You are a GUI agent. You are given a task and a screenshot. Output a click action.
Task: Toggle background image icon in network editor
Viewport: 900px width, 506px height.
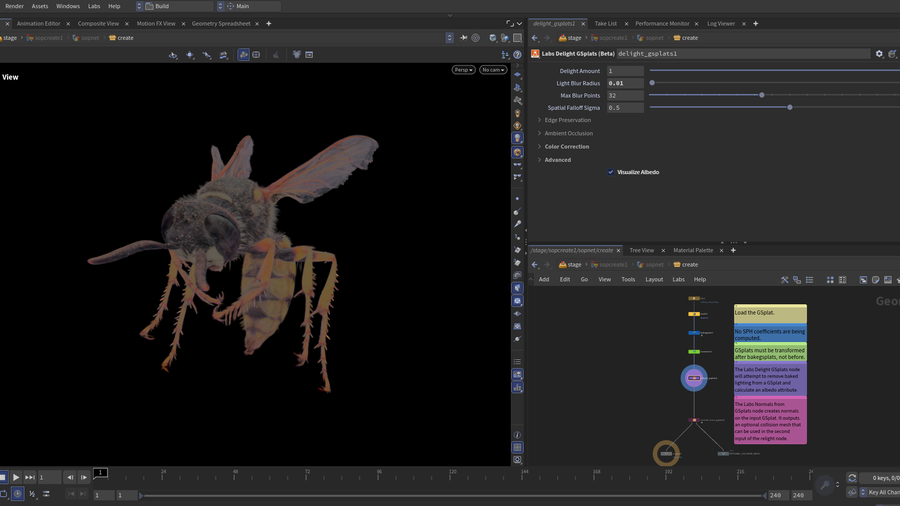(888, 279)
